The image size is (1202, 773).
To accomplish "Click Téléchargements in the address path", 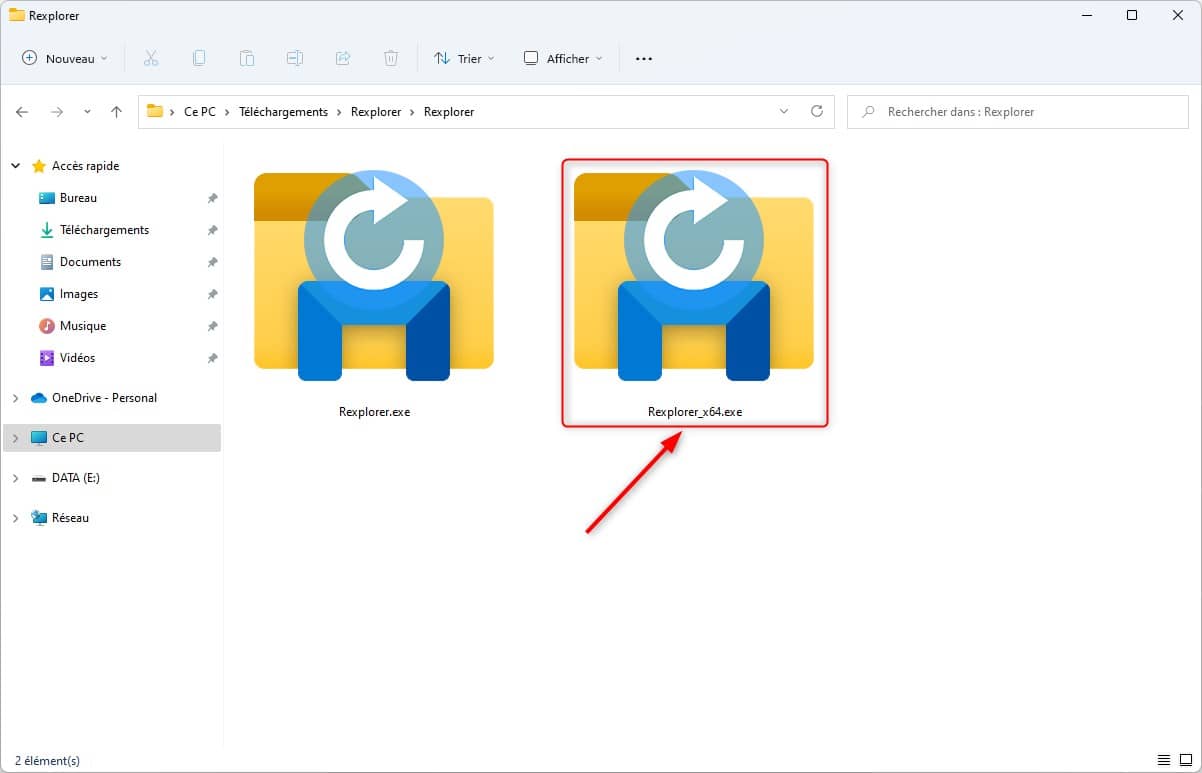I will click(x=283, y=112).
